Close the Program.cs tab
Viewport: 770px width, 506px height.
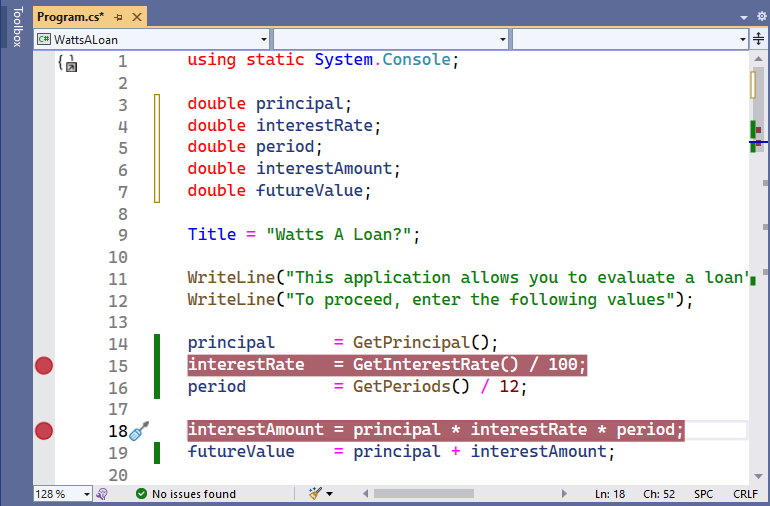point(137,17)
